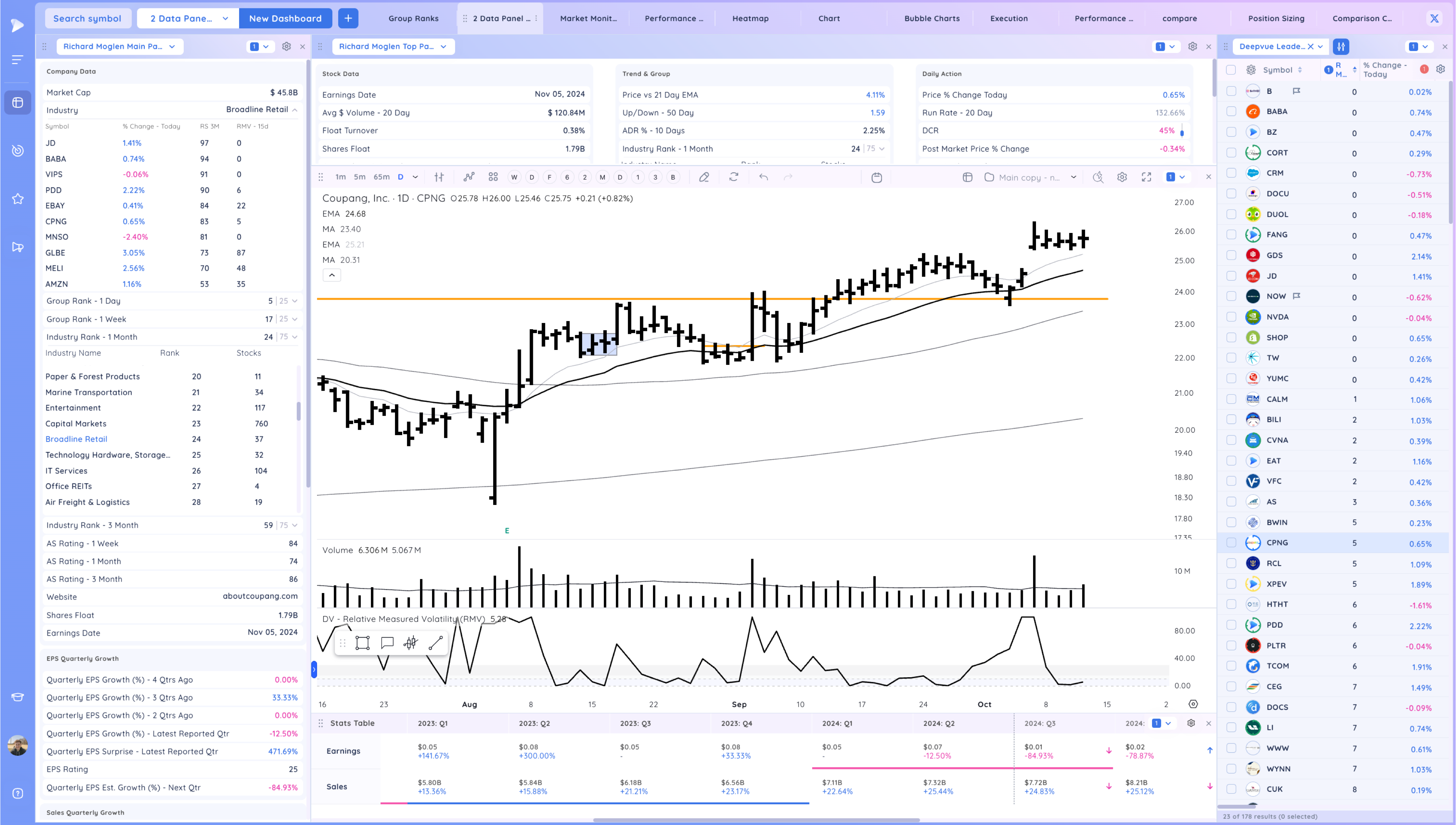This screenshot has width=1456, height=825.
Task: Toggle the select-all symbols checkbox
Action: coord(1231,70)
